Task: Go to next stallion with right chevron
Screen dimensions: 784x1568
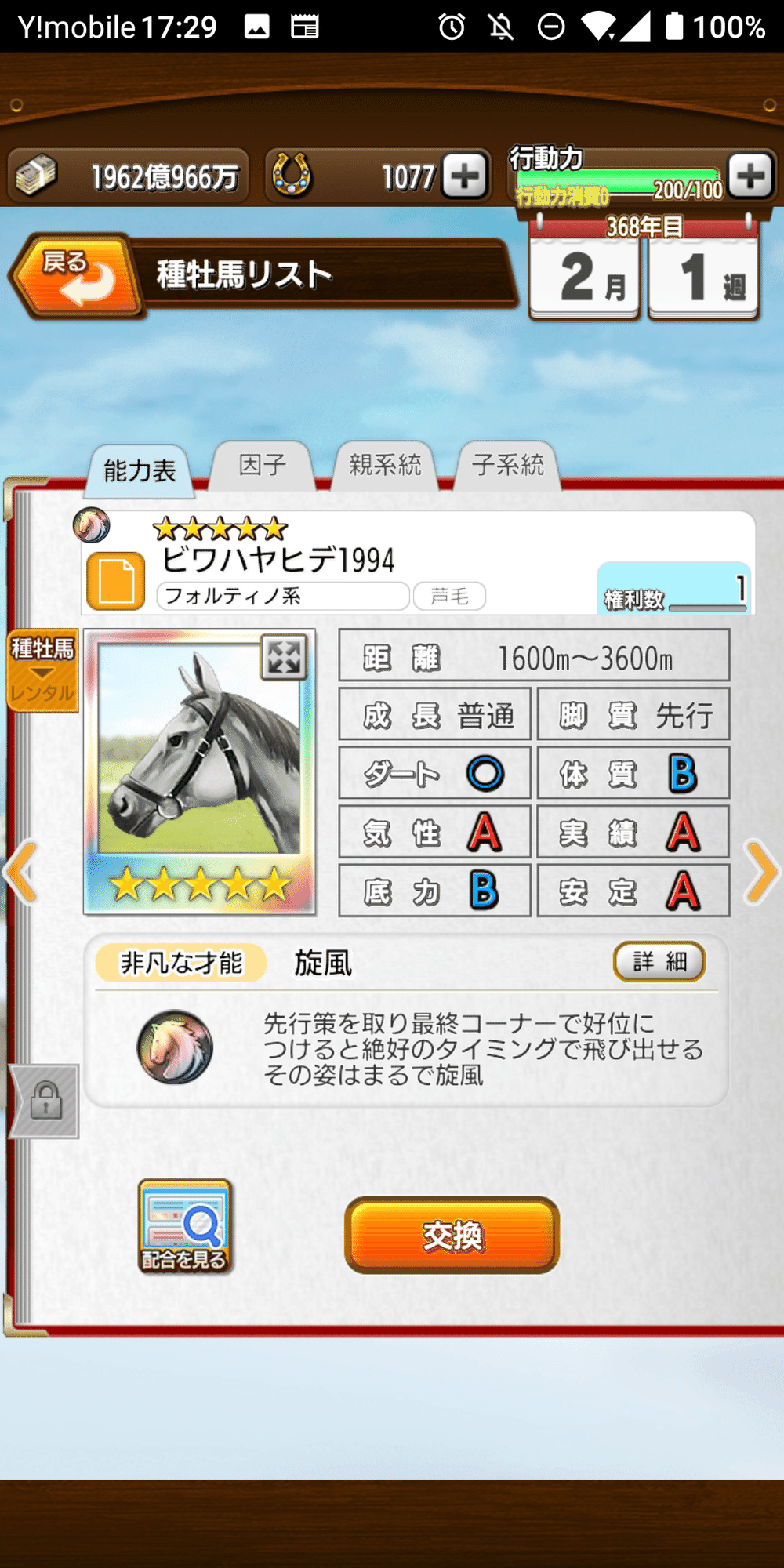Action: [760, 872]
